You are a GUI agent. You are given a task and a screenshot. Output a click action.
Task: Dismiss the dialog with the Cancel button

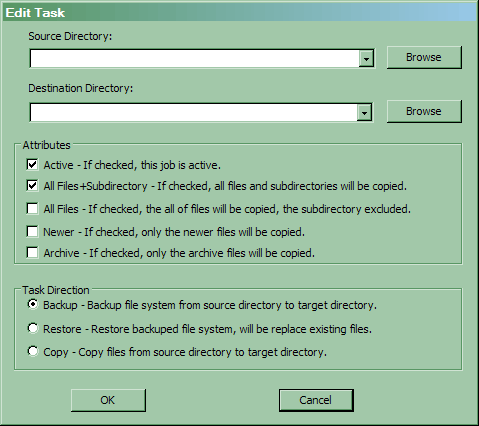pos(316,400)
